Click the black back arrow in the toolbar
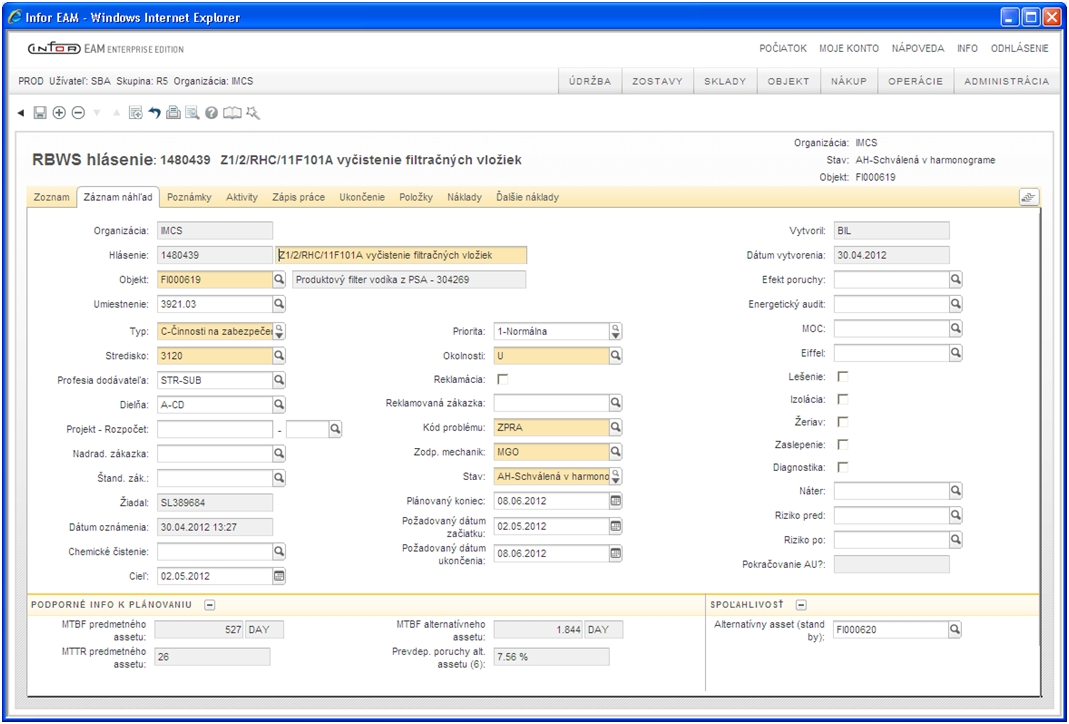The height and width of the screenshot is (724, 1069). pos(21,113)
